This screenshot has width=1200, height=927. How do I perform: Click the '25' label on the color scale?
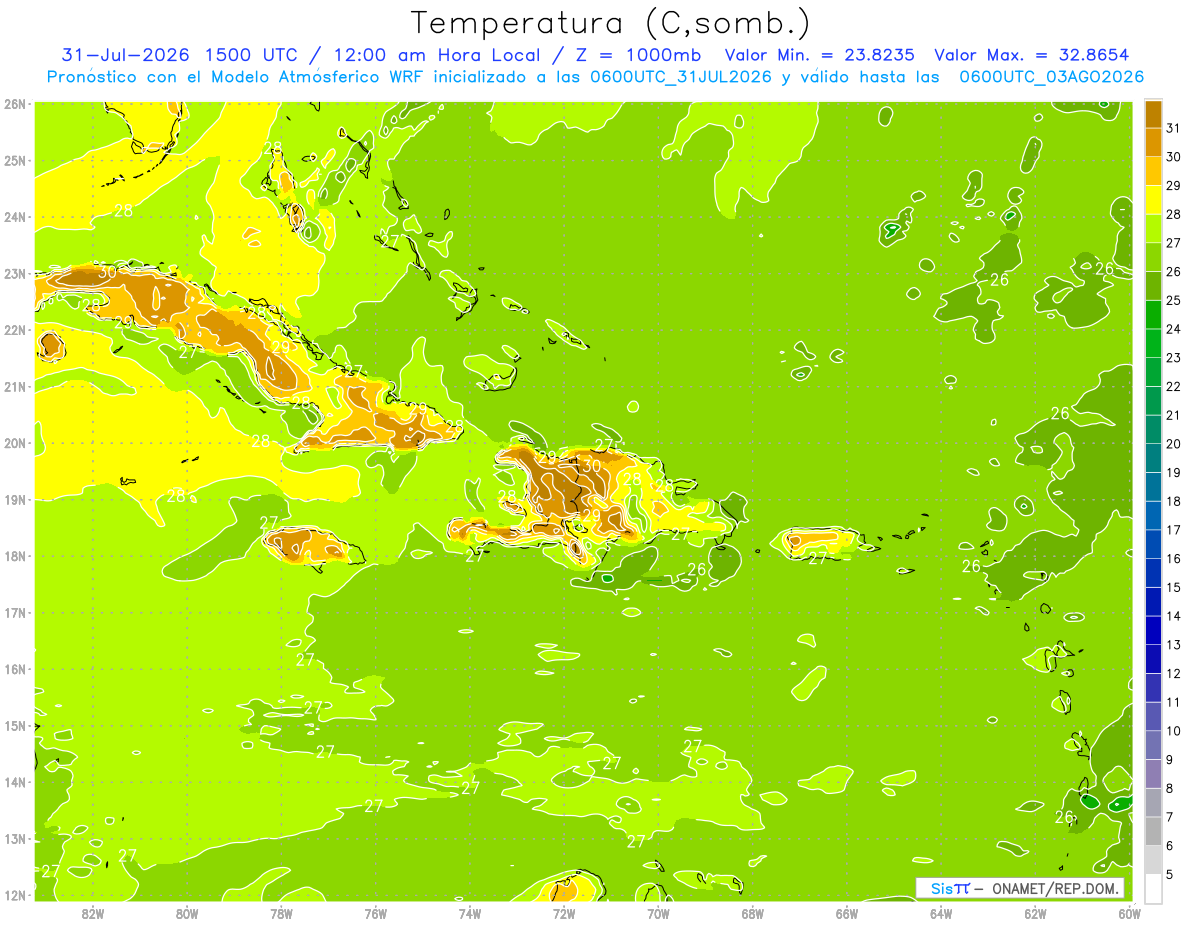tap(1173, 300)
